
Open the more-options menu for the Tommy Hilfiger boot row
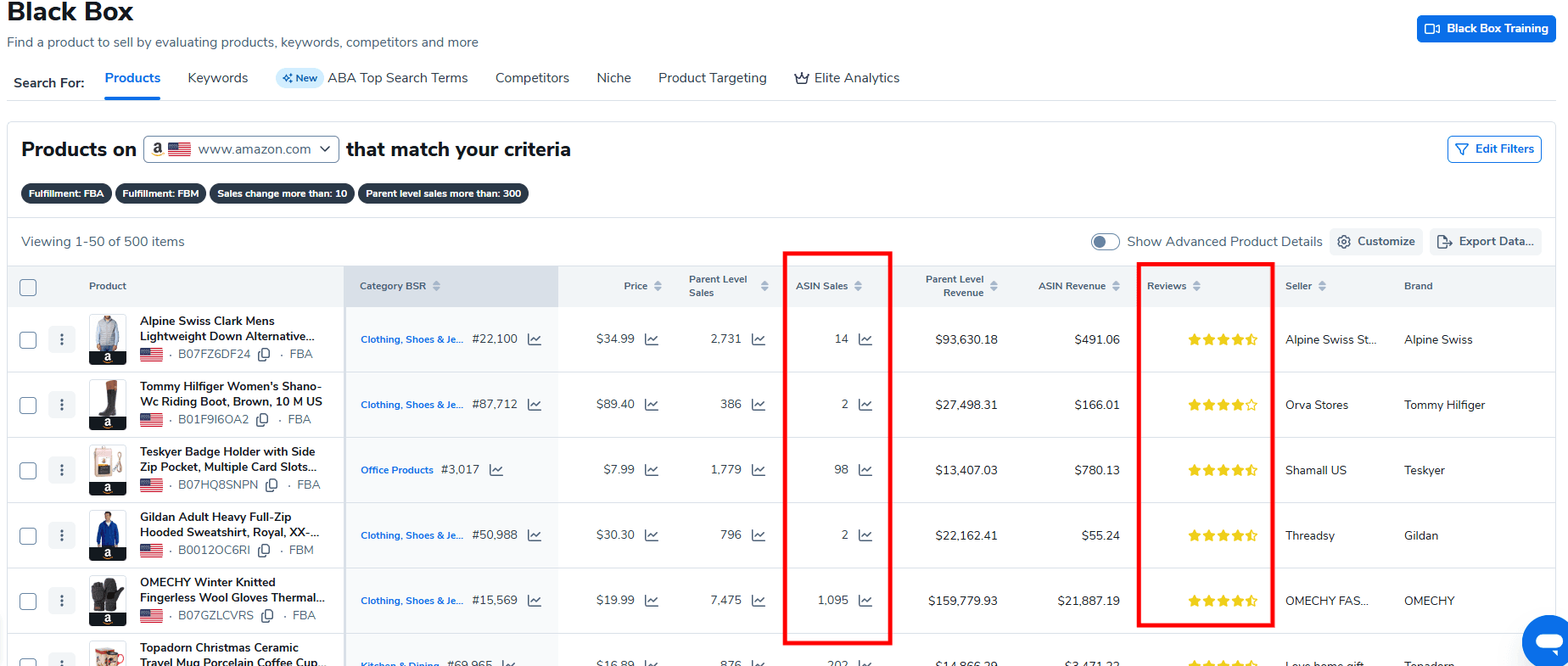[62, 405]
